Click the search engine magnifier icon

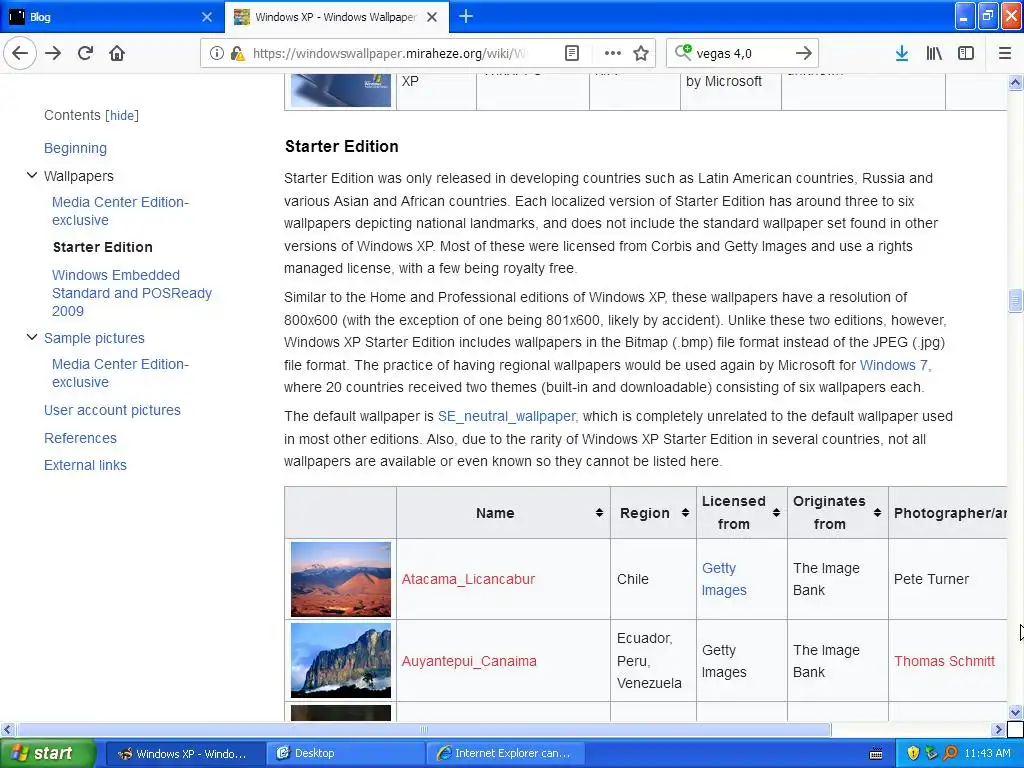682,52
